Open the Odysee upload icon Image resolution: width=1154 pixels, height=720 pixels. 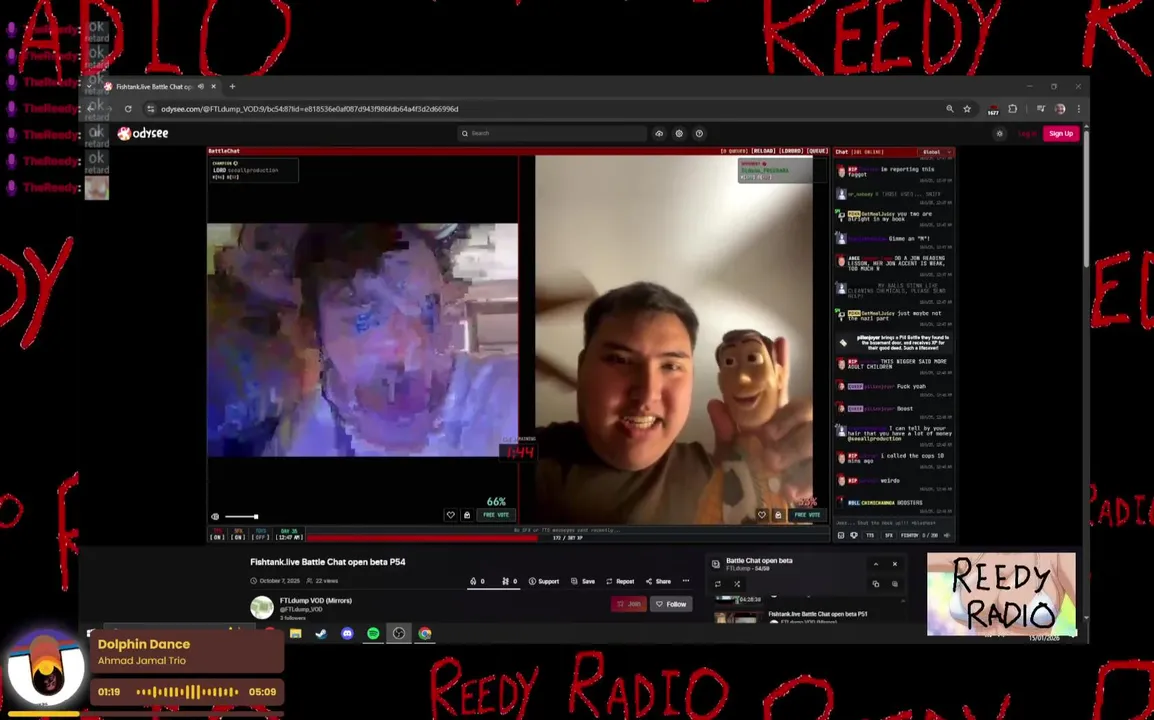(659, 133)
